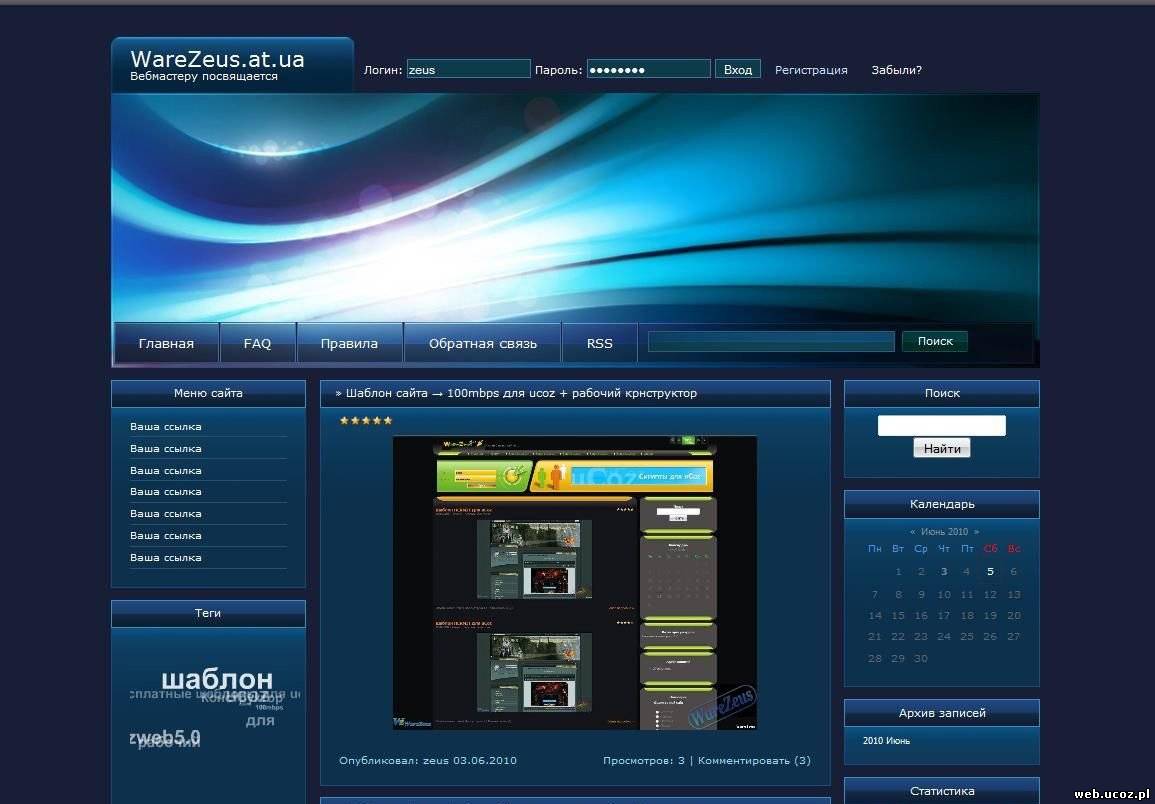
Task: Click the white search box above Найти
Action: (x=941, y=426)
